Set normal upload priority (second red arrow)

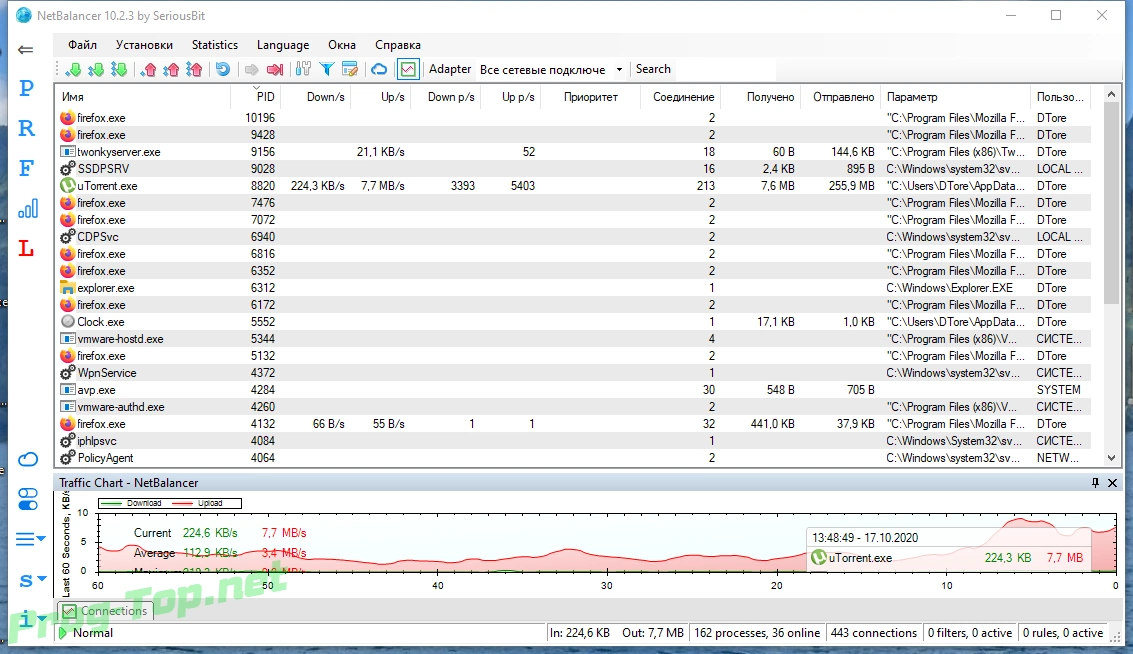(171, 69)
